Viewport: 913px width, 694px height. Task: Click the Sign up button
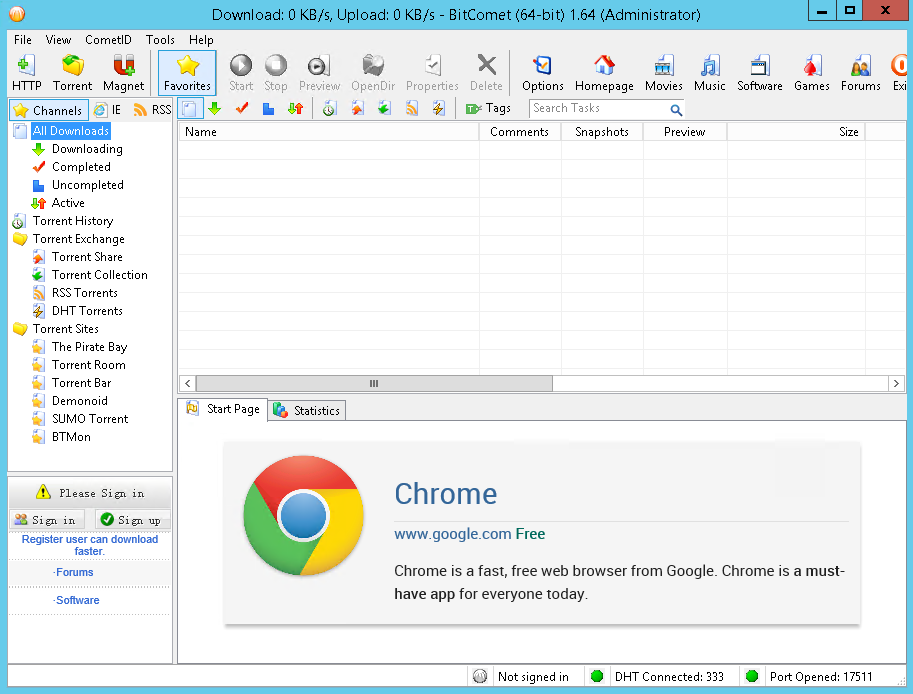131,520
